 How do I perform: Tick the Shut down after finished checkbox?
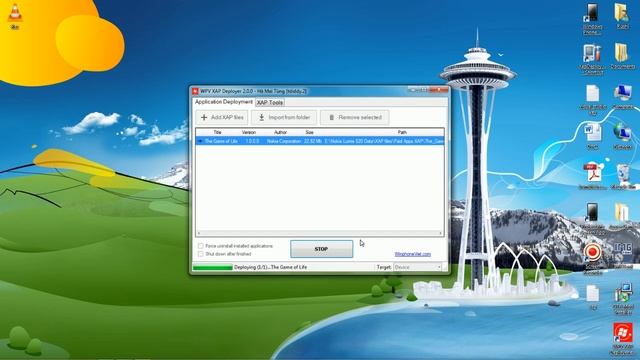tap(201, 254)
